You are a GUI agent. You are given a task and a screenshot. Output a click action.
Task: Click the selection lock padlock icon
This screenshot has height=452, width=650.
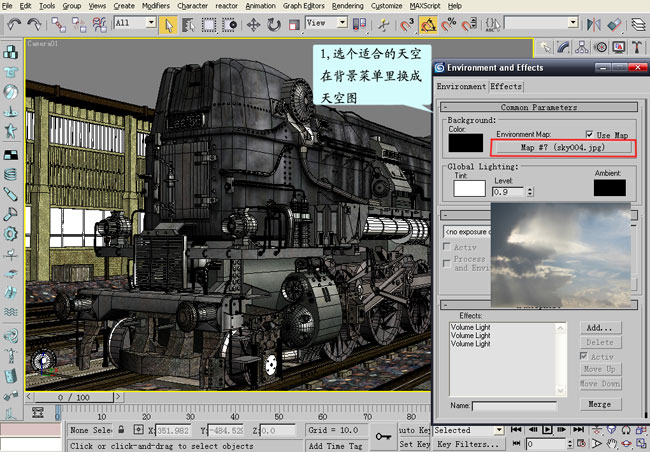pos(121,430)
